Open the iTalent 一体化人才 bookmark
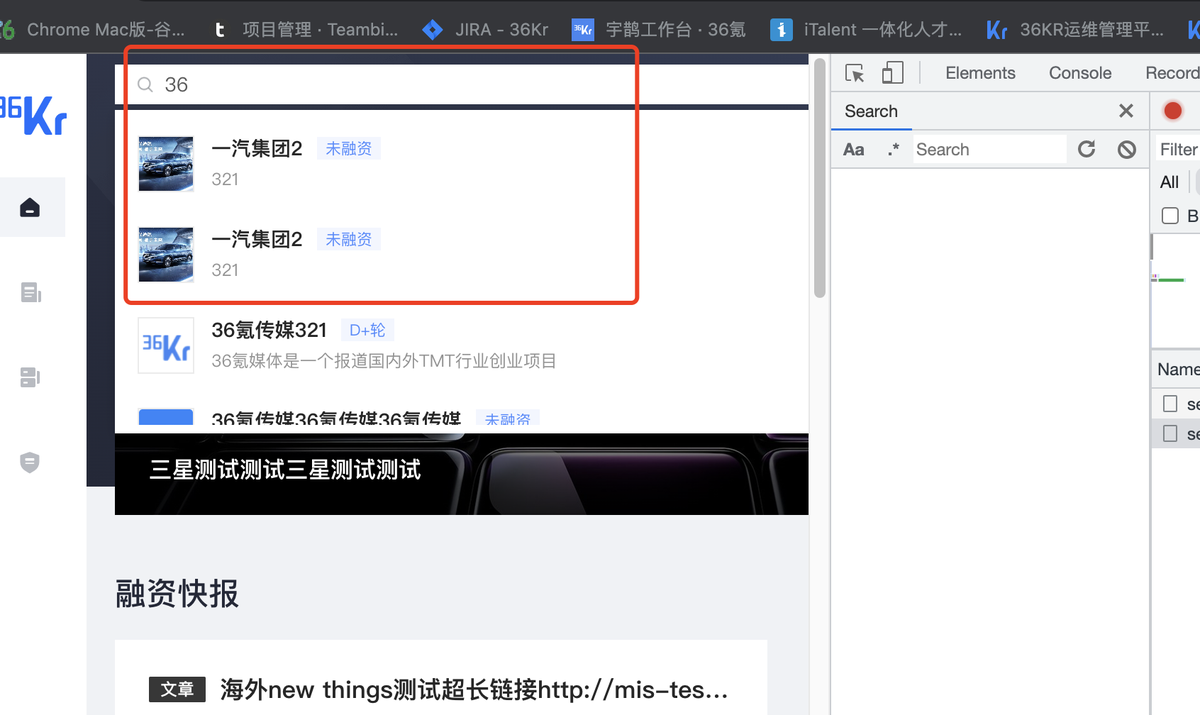 point(867,30)
